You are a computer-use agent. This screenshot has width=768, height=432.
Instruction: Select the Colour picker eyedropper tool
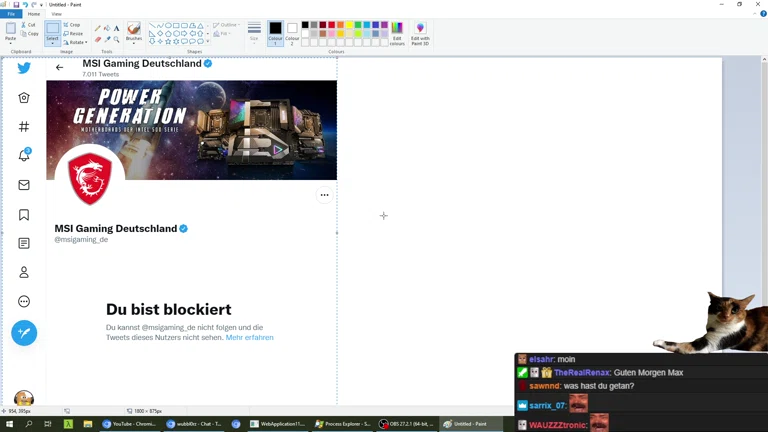click(107, 39)
